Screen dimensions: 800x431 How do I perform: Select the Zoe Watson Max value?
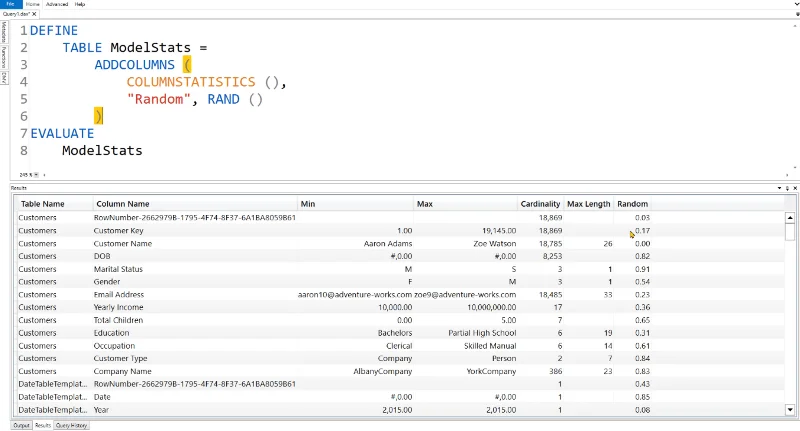[494, 243]
